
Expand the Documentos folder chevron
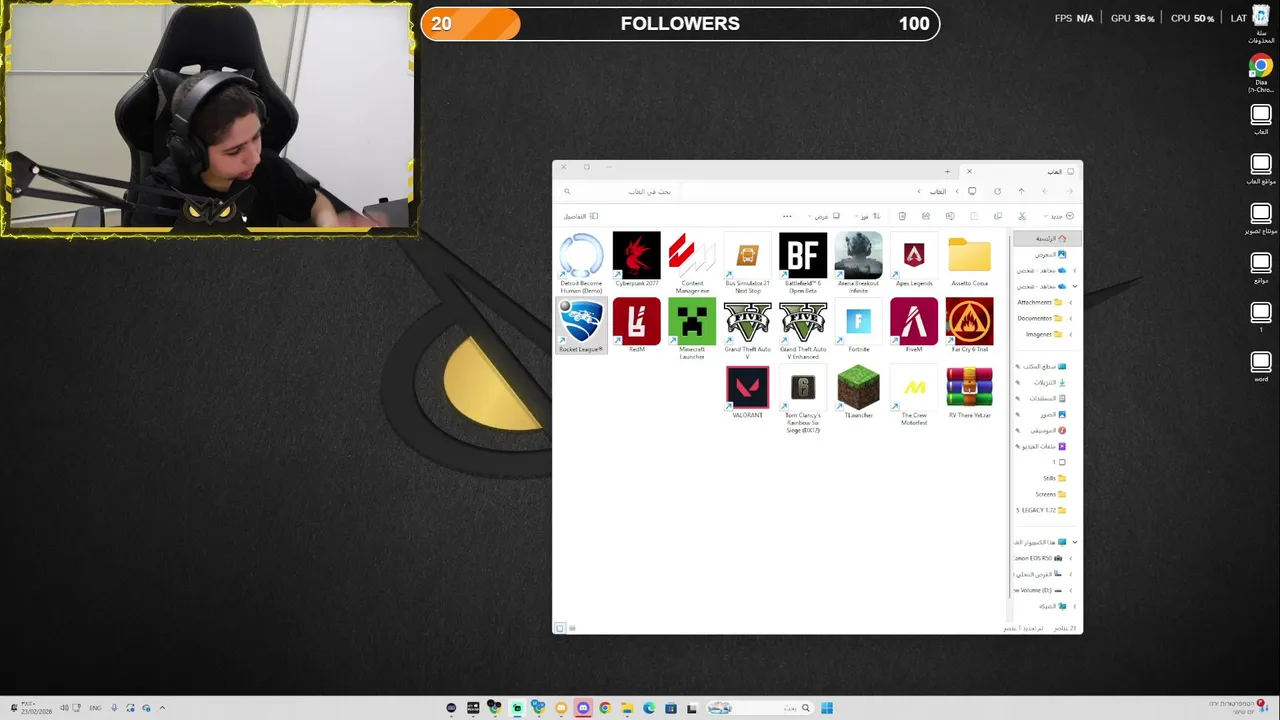point(1071,318)
